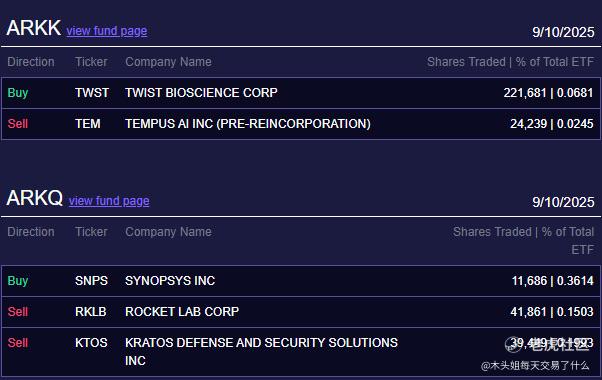Open the ARKQ view fund page link
The width and height of the screenshot is (602, 380).
109,201
